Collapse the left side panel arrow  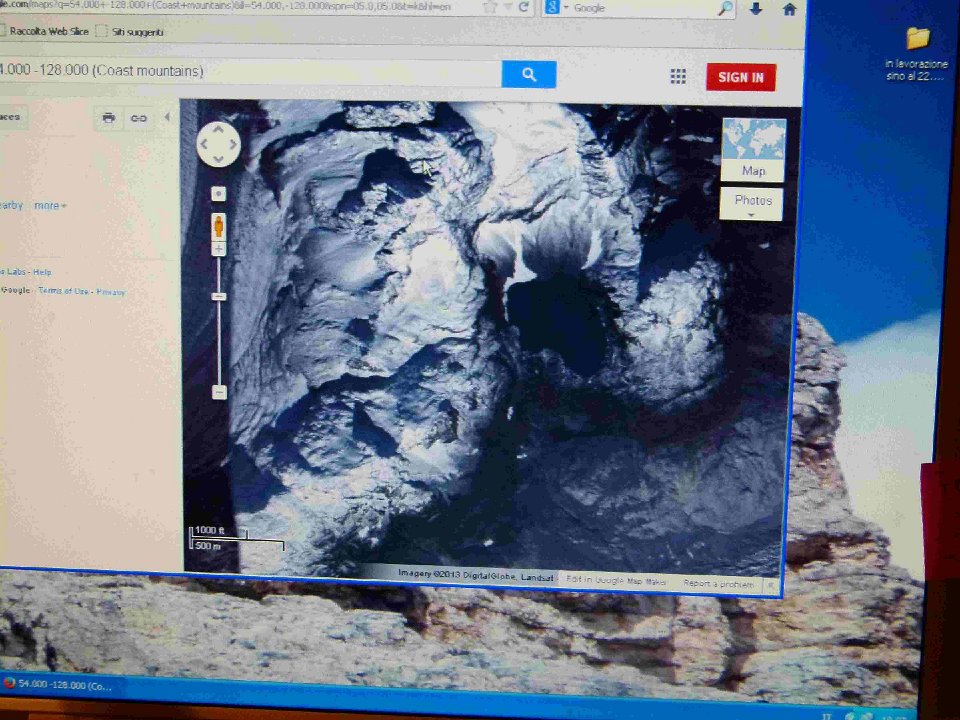[x=167, y=117]
